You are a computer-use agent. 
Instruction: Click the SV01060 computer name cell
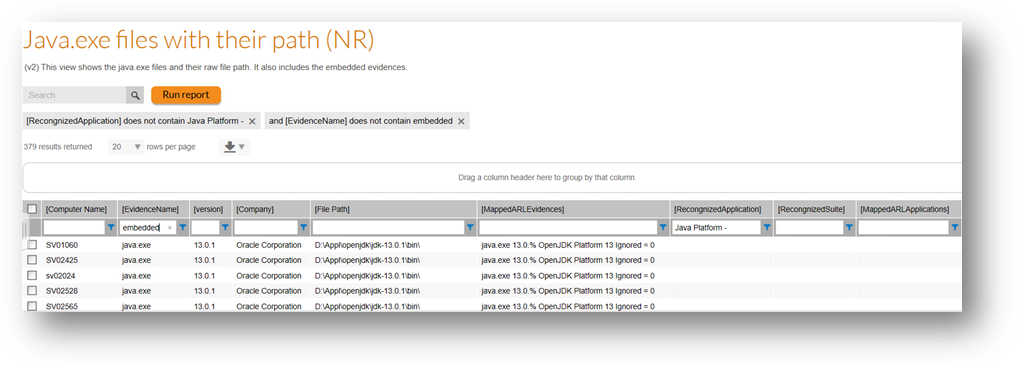point(62,245)
